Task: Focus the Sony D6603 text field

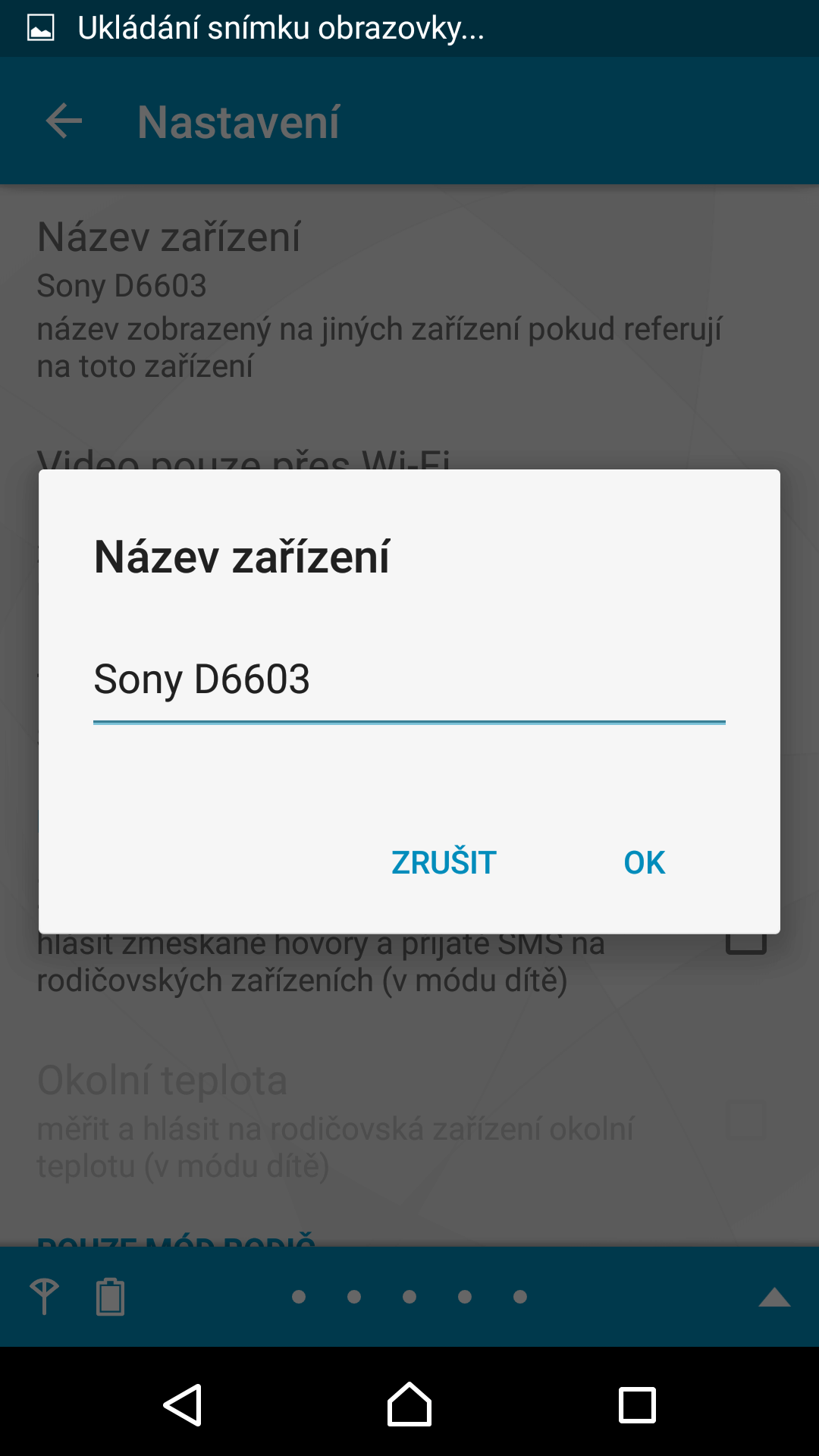Action: 409,680
